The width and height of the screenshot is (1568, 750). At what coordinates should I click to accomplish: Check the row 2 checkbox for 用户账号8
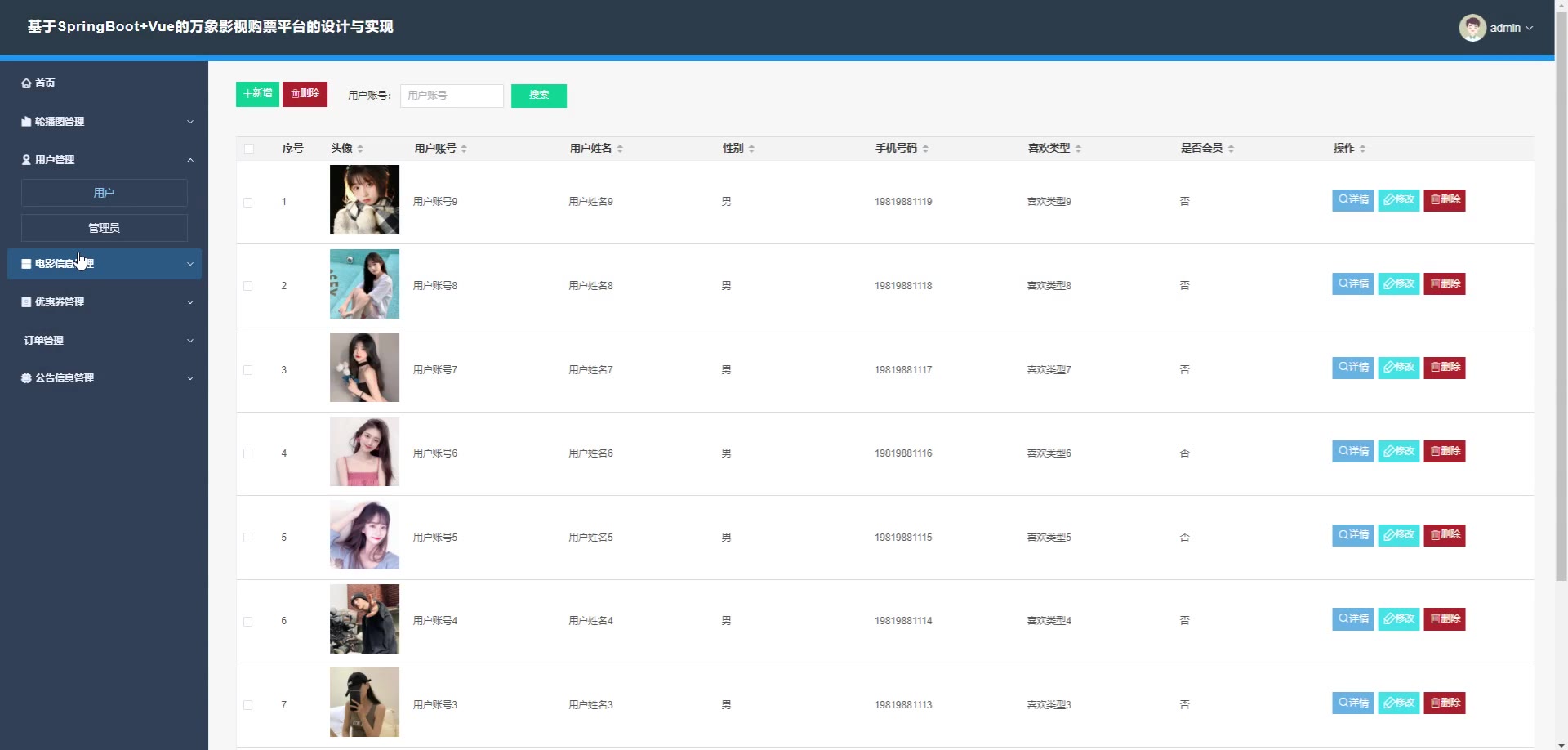pos(248,286)
